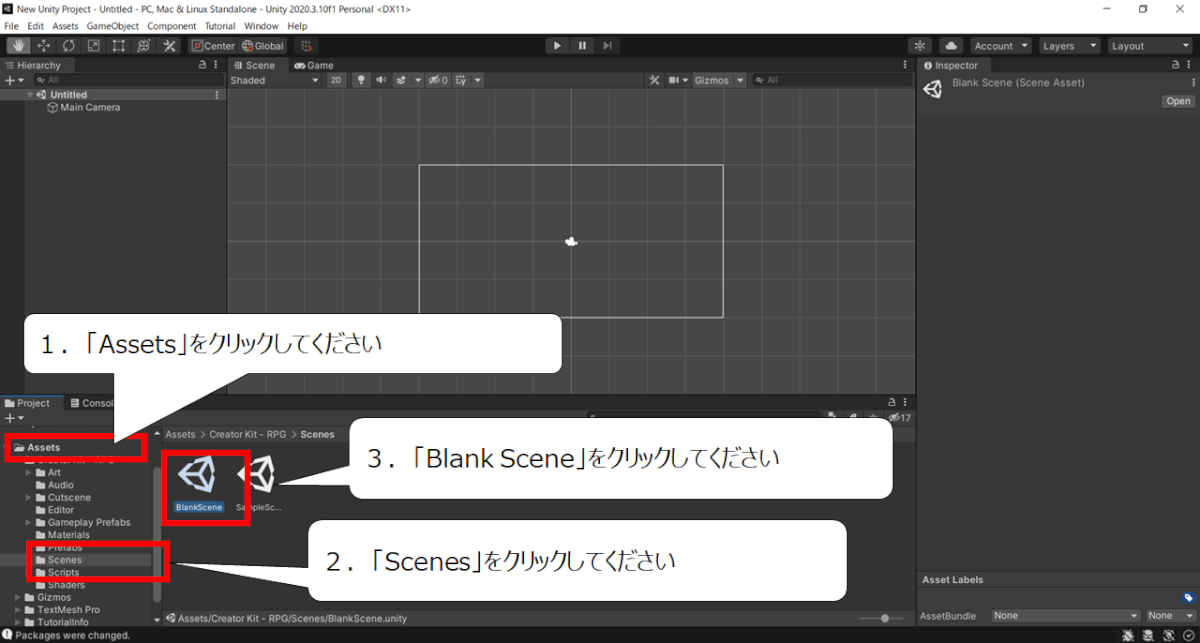The image size is (1200, 643).
Task: Open scene camera settings dropdown
Action: (679, 80)
